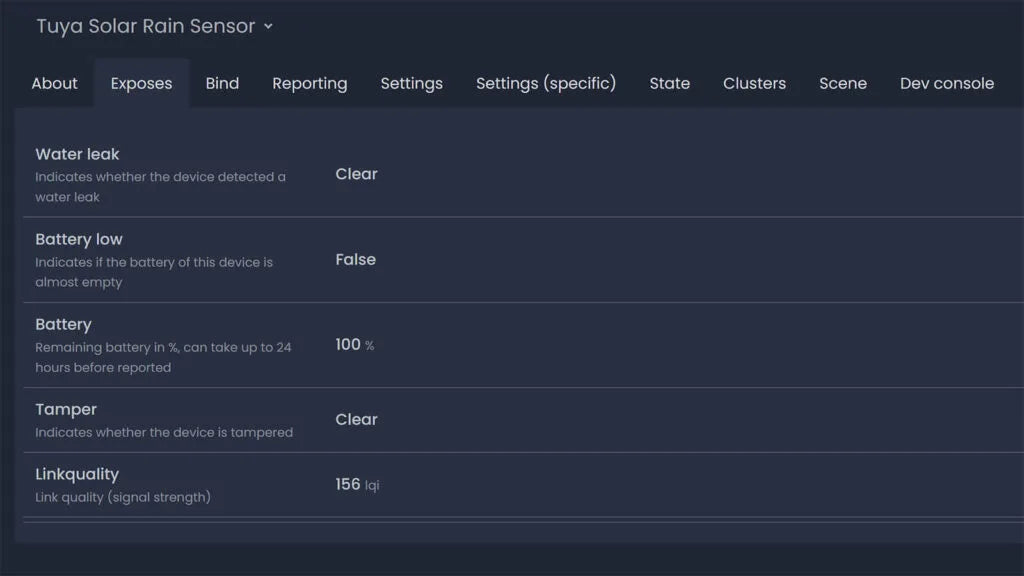Switch to the About tab
This screenshot has width=1024, height=576.
(54, 83)
